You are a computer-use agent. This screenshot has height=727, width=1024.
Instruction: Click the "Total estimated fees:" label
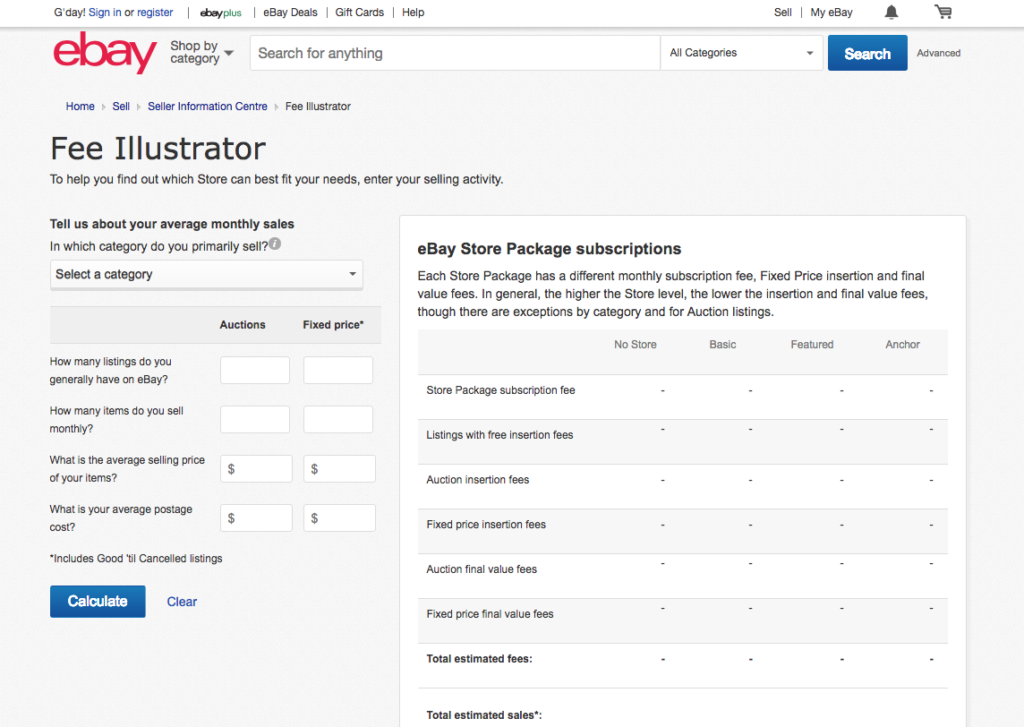(479, 659)
